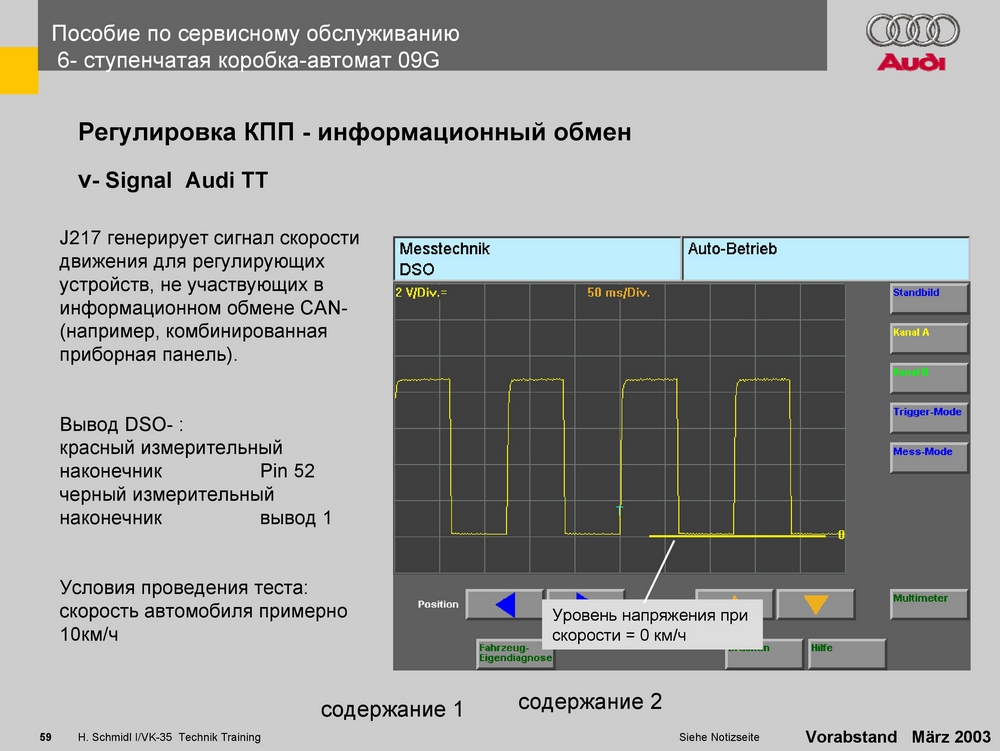The width and height of the screenshot is (1000, 751).
Task: Click the '50 ms/Div.' time base label
Action: tap(618, 293)
